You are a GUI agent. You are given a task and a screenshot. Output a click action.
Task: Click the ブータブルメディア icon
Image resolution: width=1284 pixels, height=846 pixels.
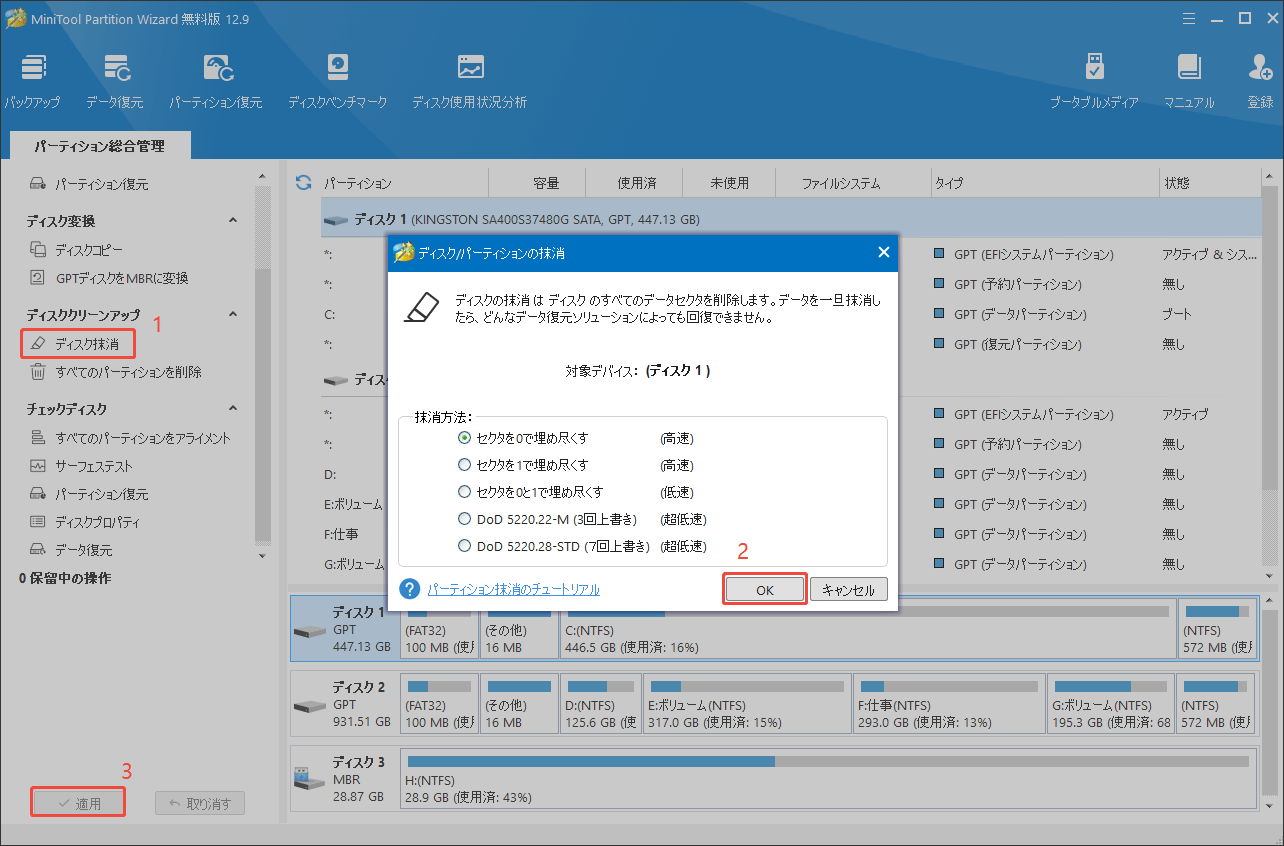[1094, 80]
